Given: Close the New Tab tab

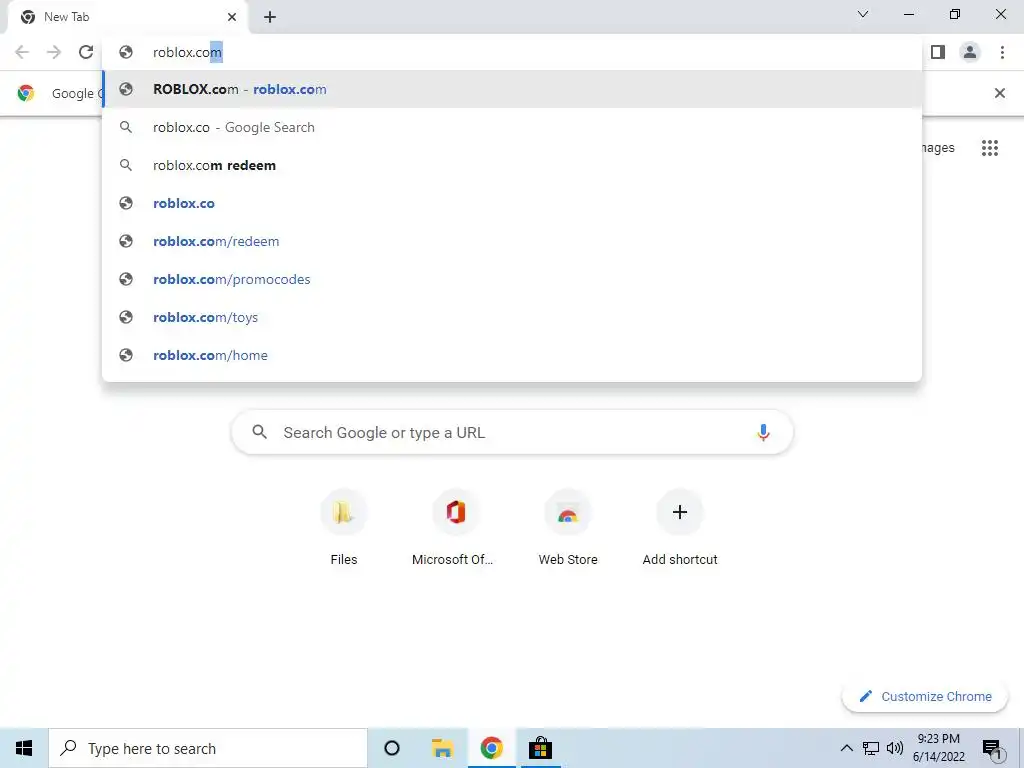Looking at the screenshot, I should (232, 18).
